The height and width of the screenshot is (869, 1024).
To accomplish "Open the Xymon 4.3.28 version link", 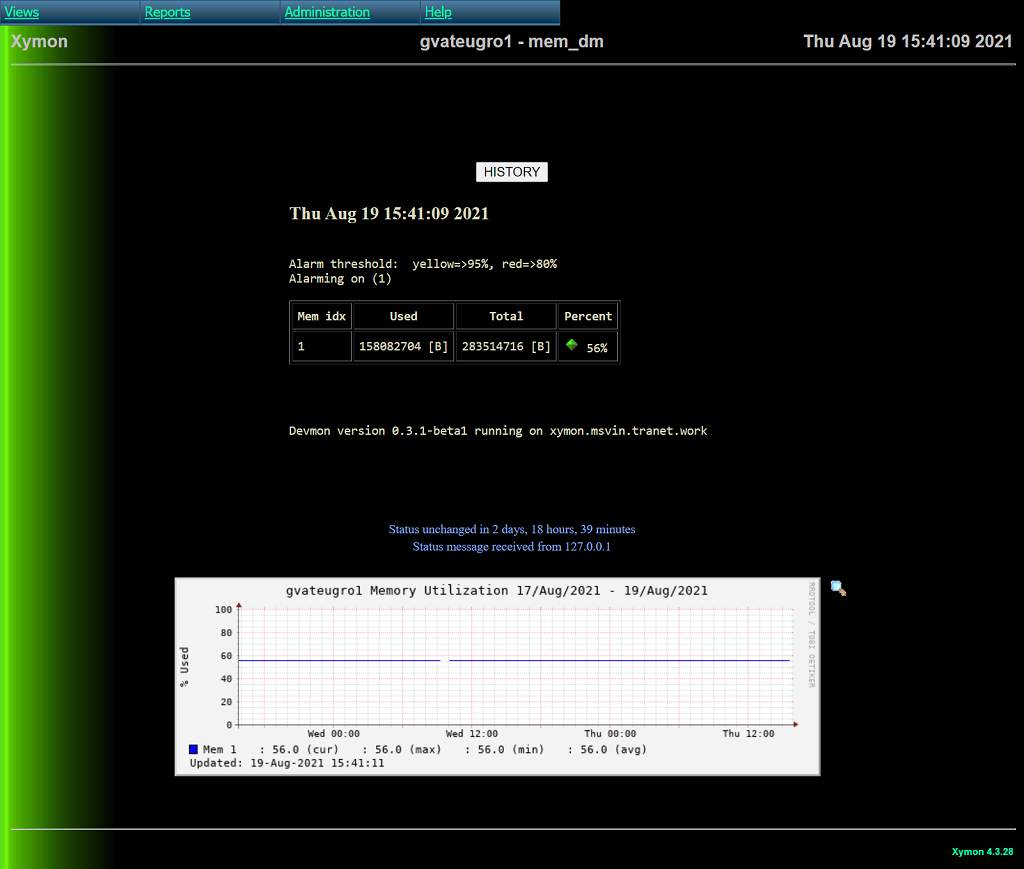I will (x=982, y=852).
